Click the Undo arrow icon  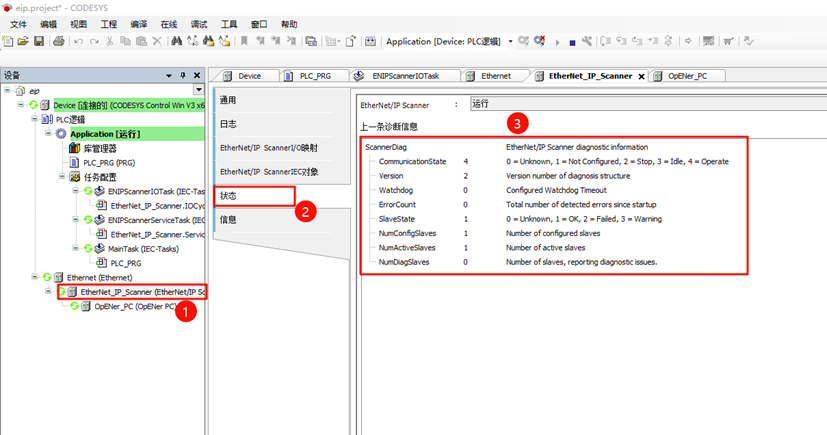tap(79, 41)
